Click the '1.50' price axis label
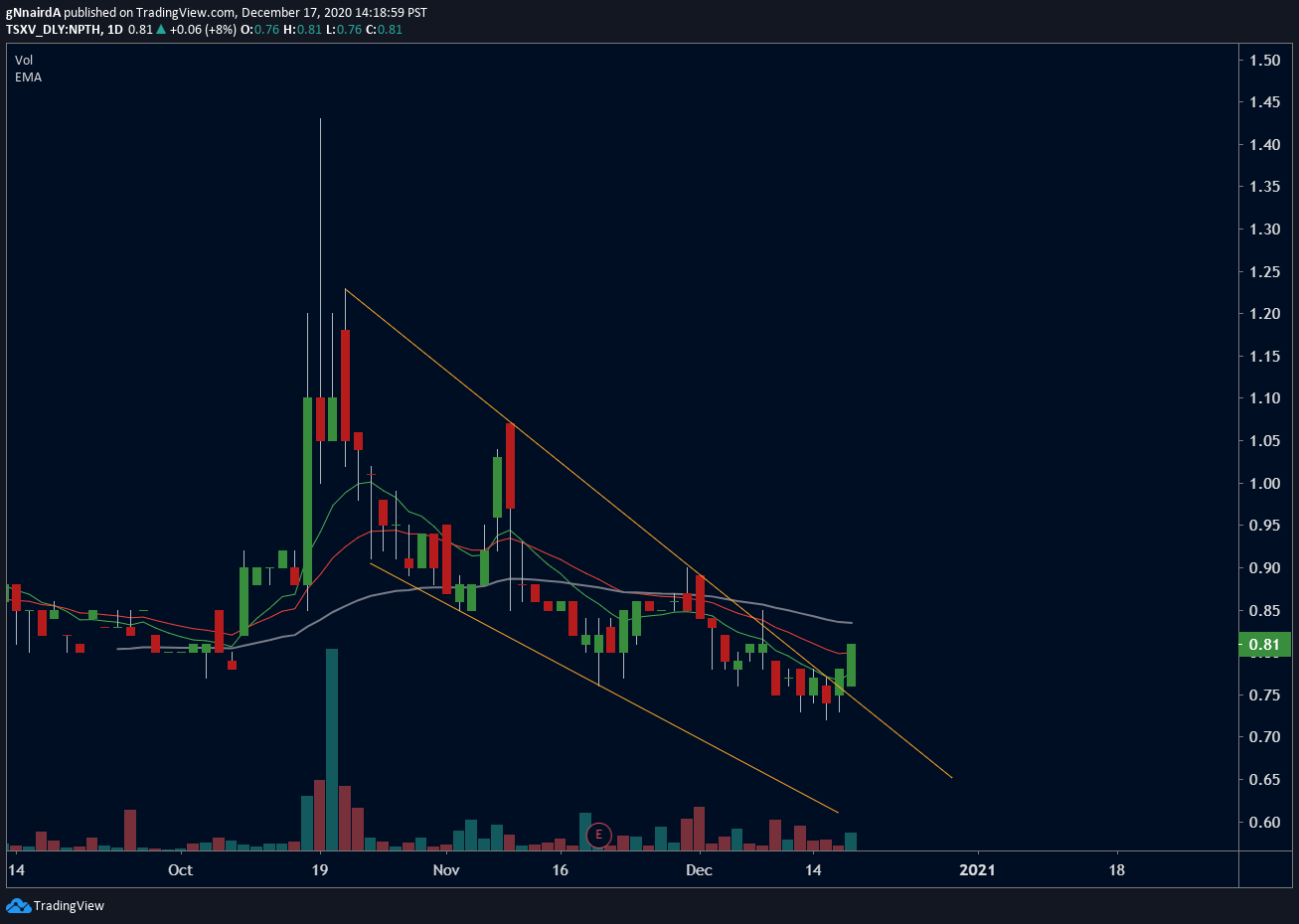The width and height of the screenshot is (1299, 924). tap(1264, 61)
